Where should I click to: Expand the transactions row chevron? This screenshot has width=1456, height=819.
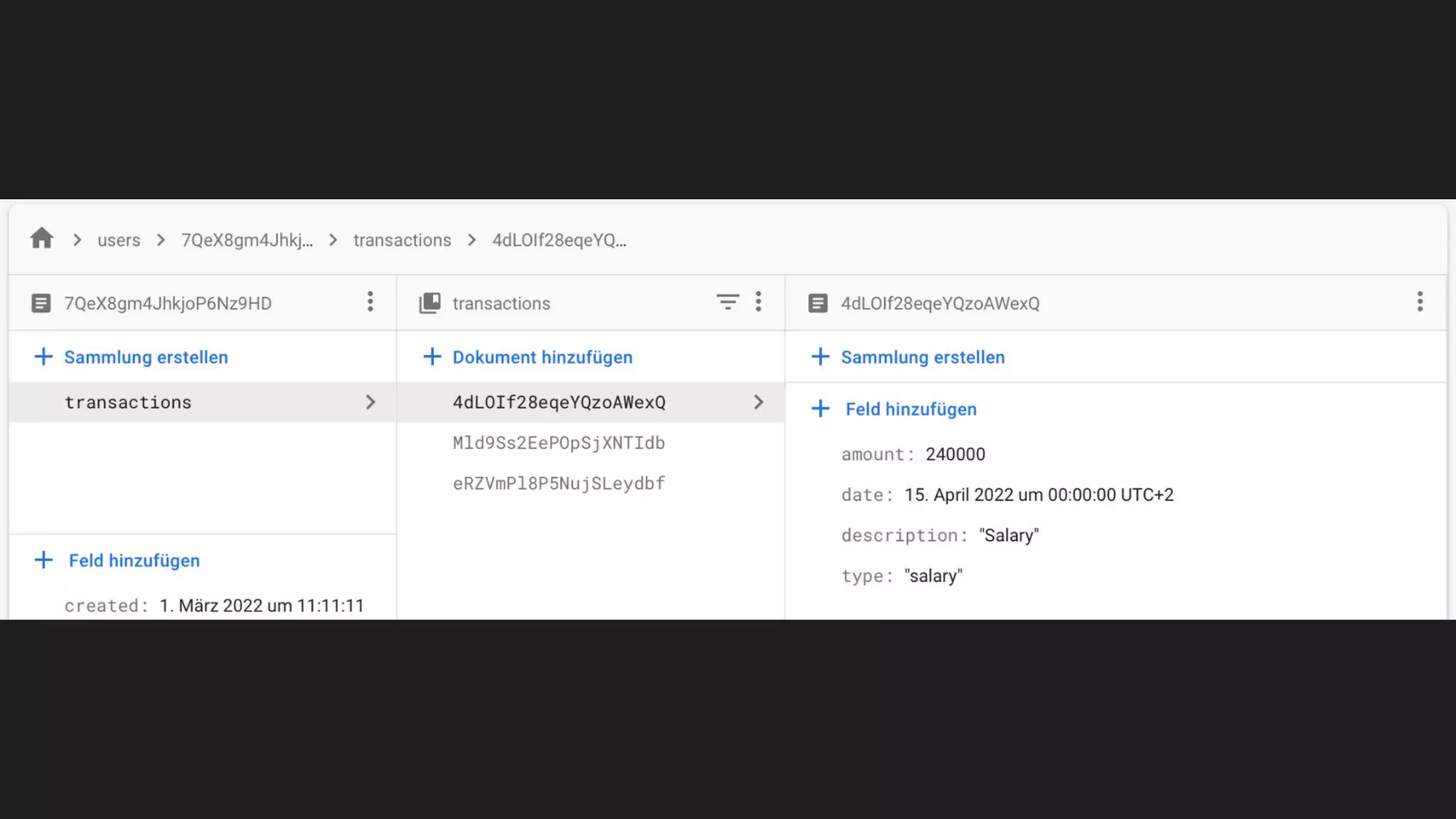[370, 402]
